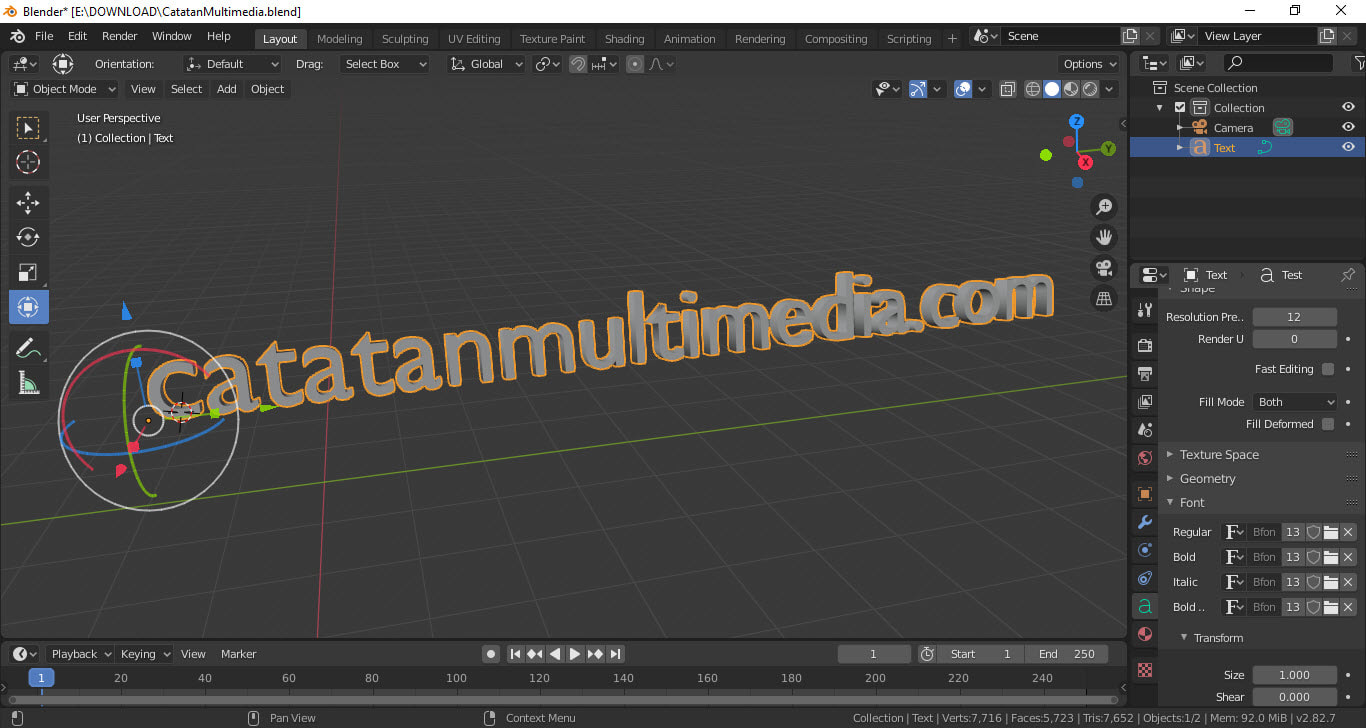Open Material properties tab
Image resolution: width=1366 pixels, height=728 pixels.
(1145, 634)
